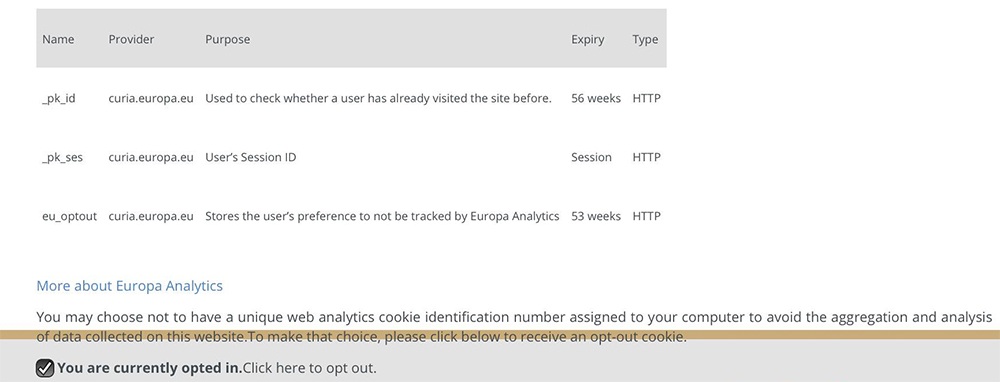Click the eu_optout cookie name cell
Image resolution: width=1000 pixels, height=382 pixels.
coord(70,216)
